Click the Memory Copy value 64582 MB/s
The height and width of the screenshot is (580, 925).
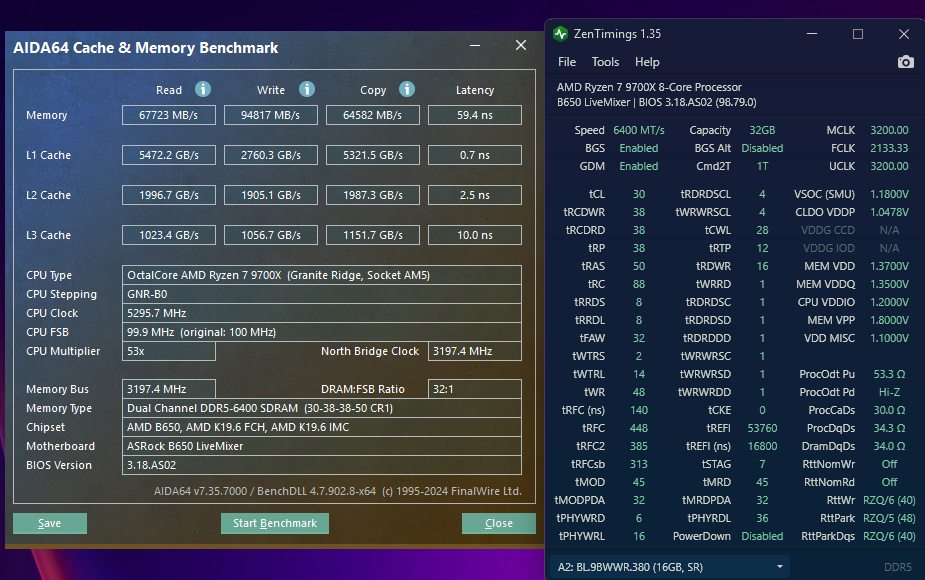coord(373,115)
